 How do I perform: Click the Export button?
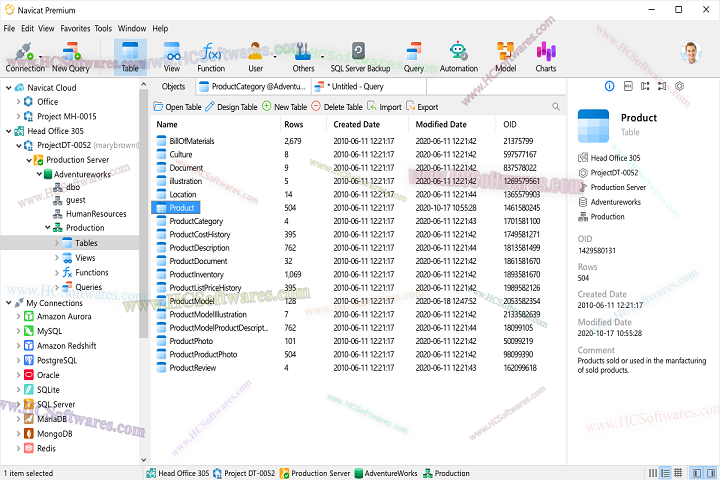click(x=422, y=107)
